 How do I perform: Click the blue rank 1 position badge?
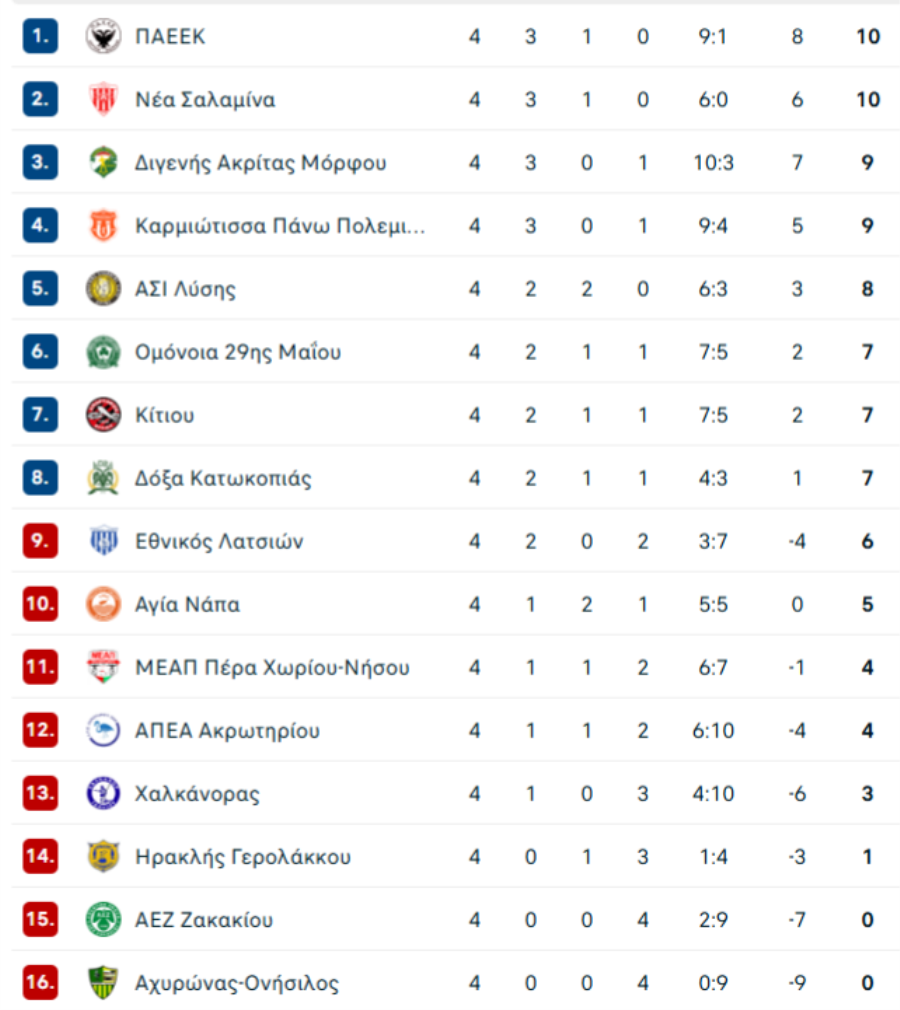click(x=39, y=37)
